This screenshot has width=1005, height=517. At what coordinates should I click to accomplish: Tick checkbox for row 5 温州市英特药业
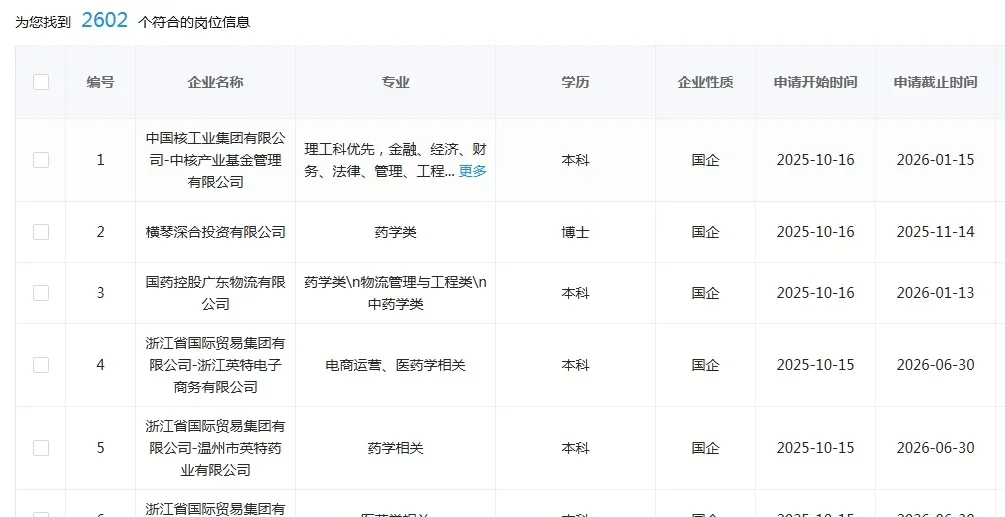point(41,448)
